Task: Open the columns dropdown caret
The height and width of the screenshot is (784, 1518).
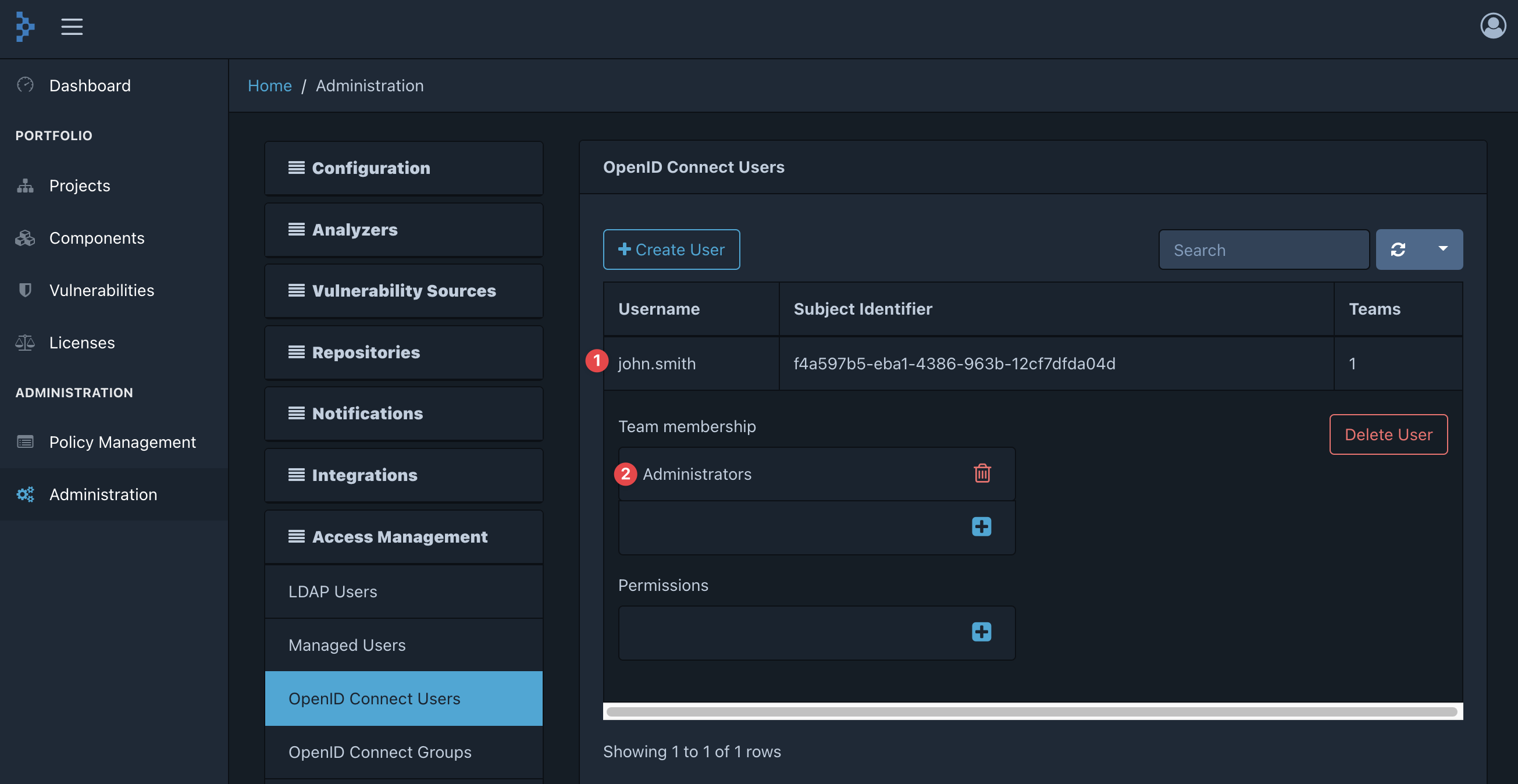Action: tap(1442, 249)
